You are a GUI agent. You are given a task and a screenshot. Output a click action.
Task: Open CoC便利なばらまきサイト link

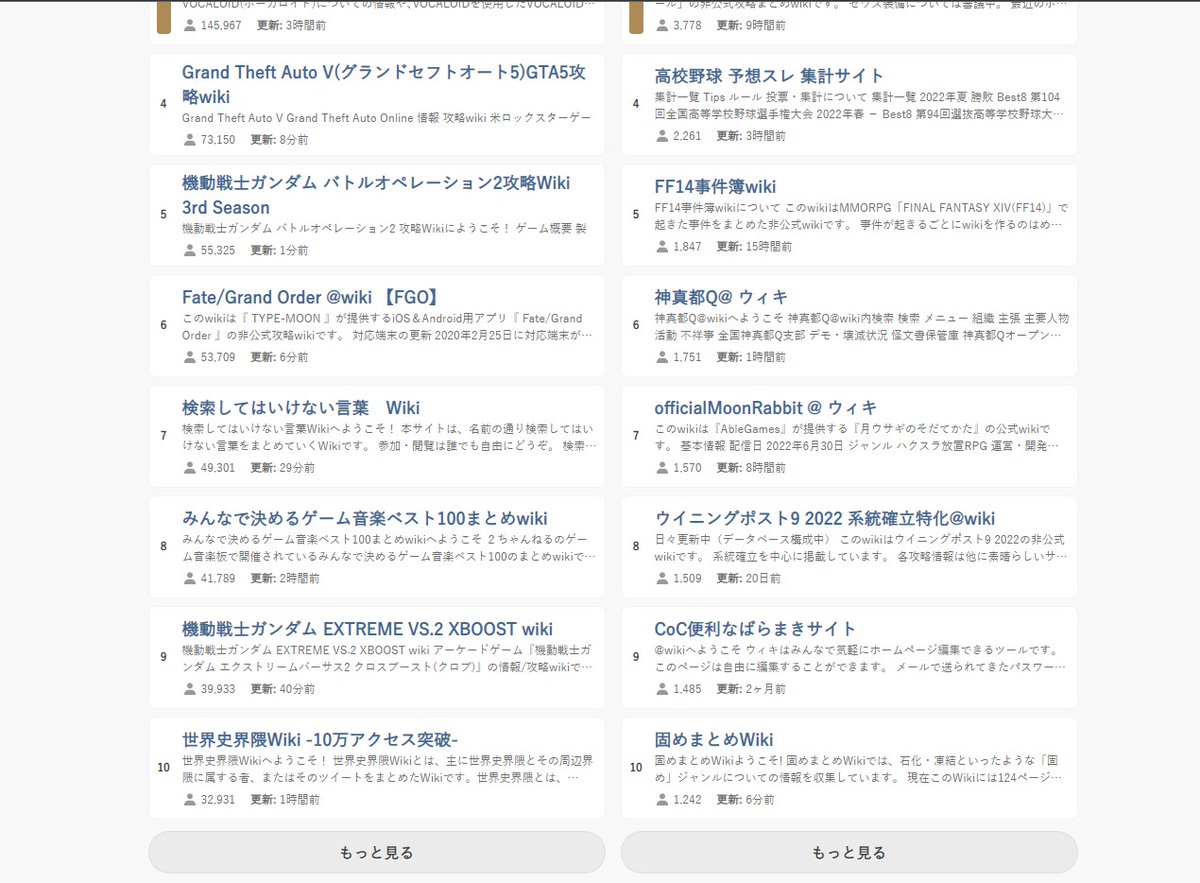coord(755,629)
